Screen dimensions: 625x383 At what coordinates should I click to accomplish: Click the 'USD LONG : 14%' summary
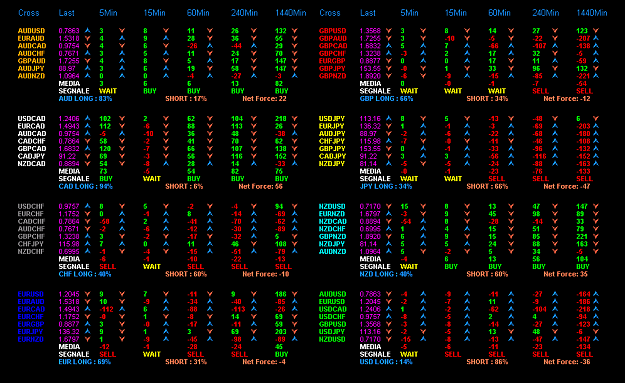386,362
